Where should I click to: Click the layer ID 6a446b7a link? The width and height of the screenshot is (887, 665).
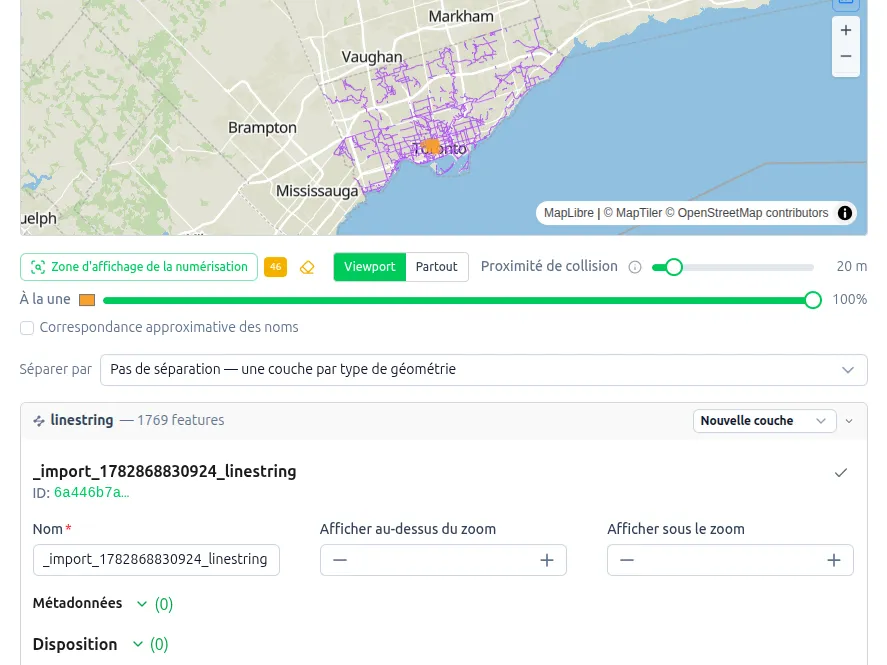point(92,493)
